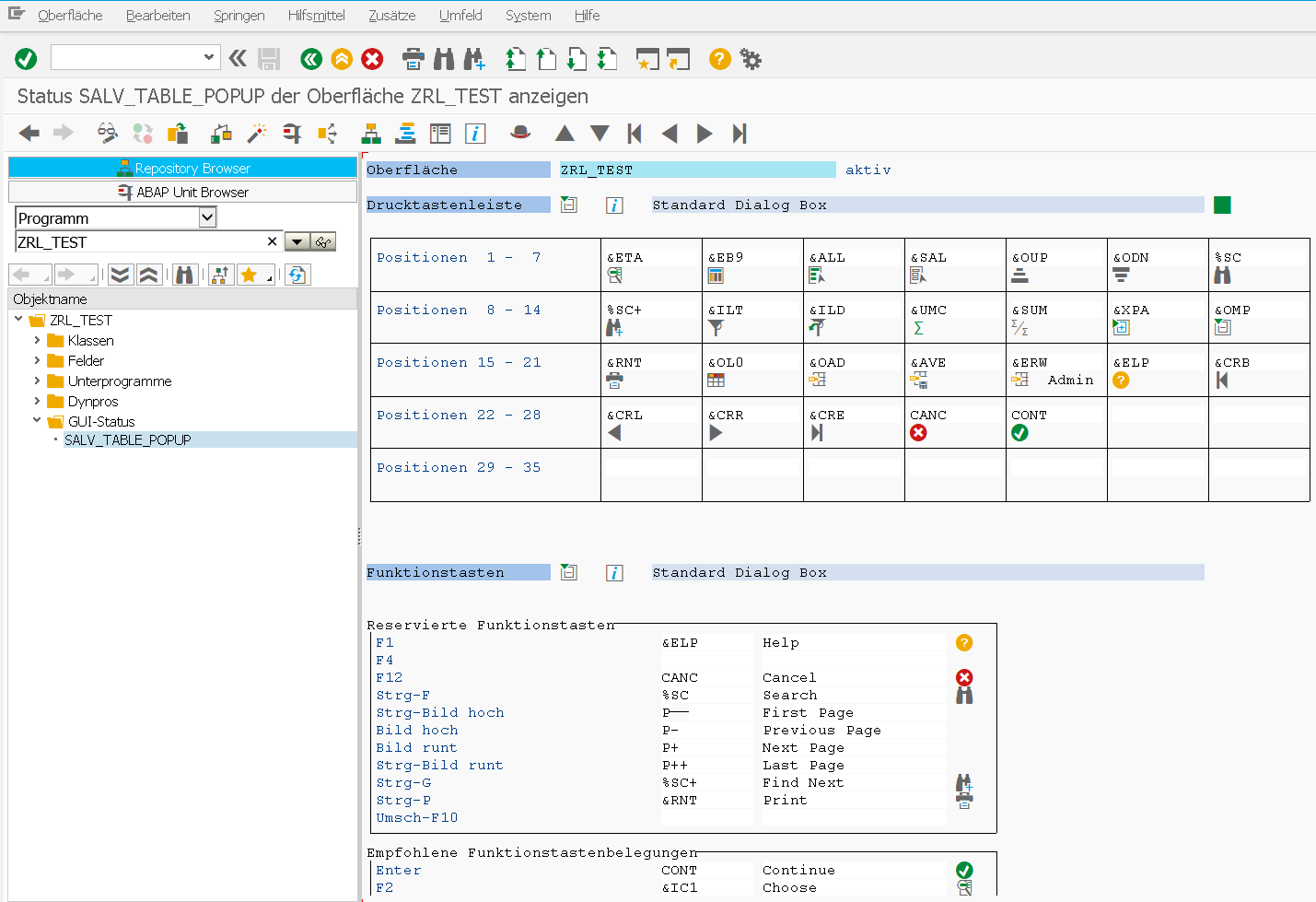
Task: Open the Hilfsmittel menu
Action: click(317, 16)
